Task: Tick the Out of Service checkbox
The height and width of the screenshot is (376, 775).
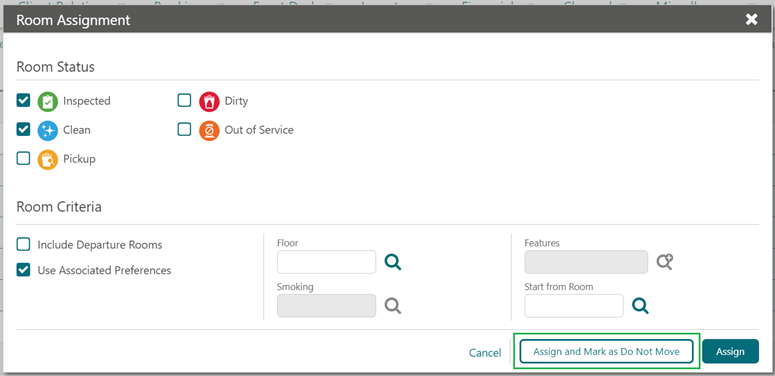Action: (x=184, y=130)
